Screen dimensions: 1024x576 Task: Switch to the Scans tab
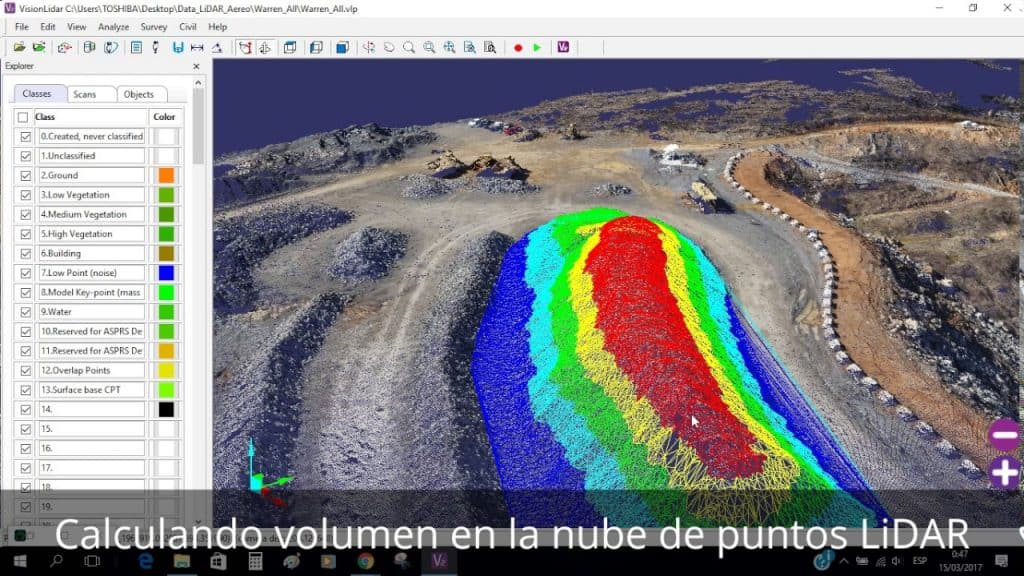[90, 93]
